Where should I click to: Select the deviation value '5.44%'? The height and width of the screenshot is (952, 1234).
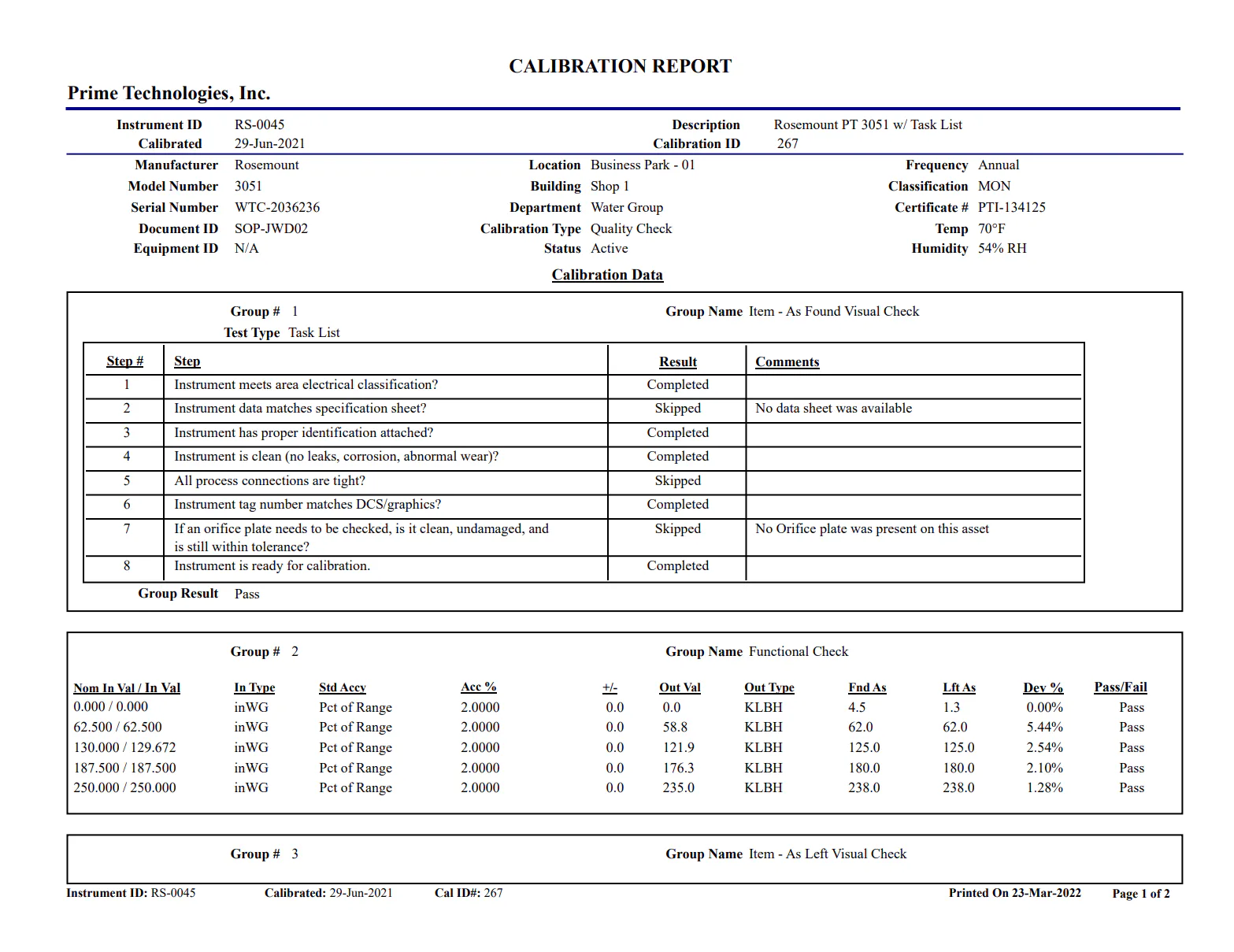(x=1044, y=727)
